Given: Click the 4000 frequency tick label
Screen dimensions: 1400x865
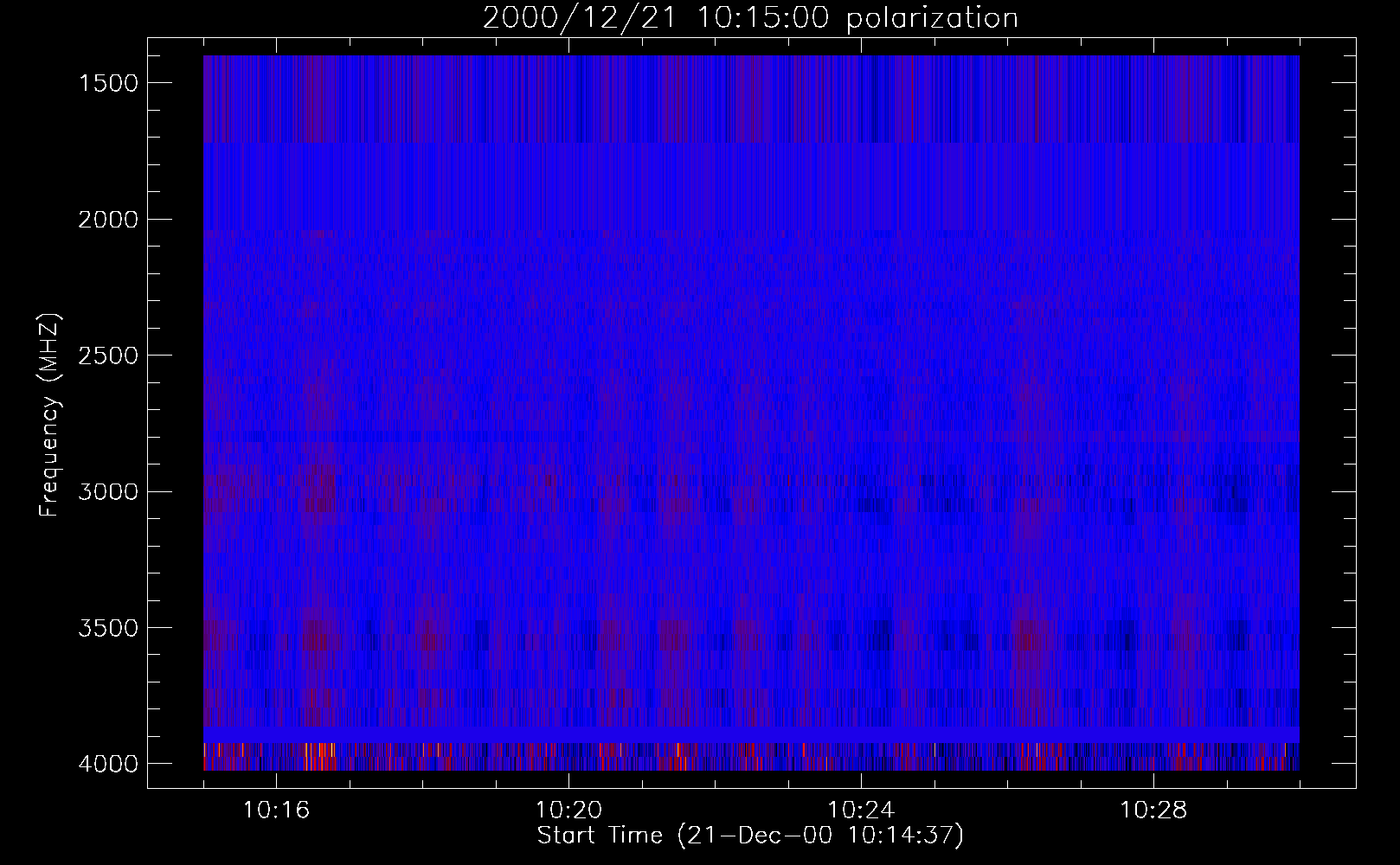Looking at the screenshot, I should (x=108, y=764).
